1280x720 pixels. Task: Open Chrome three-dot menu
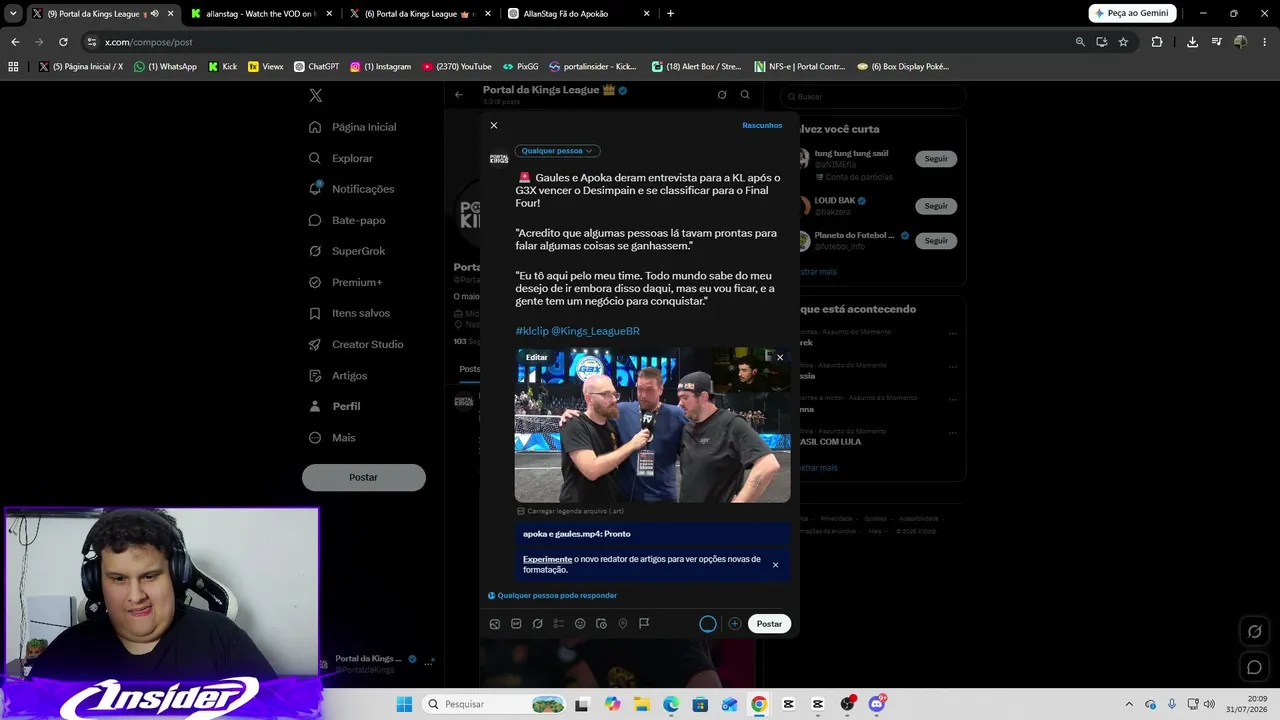coord(1265,42)
